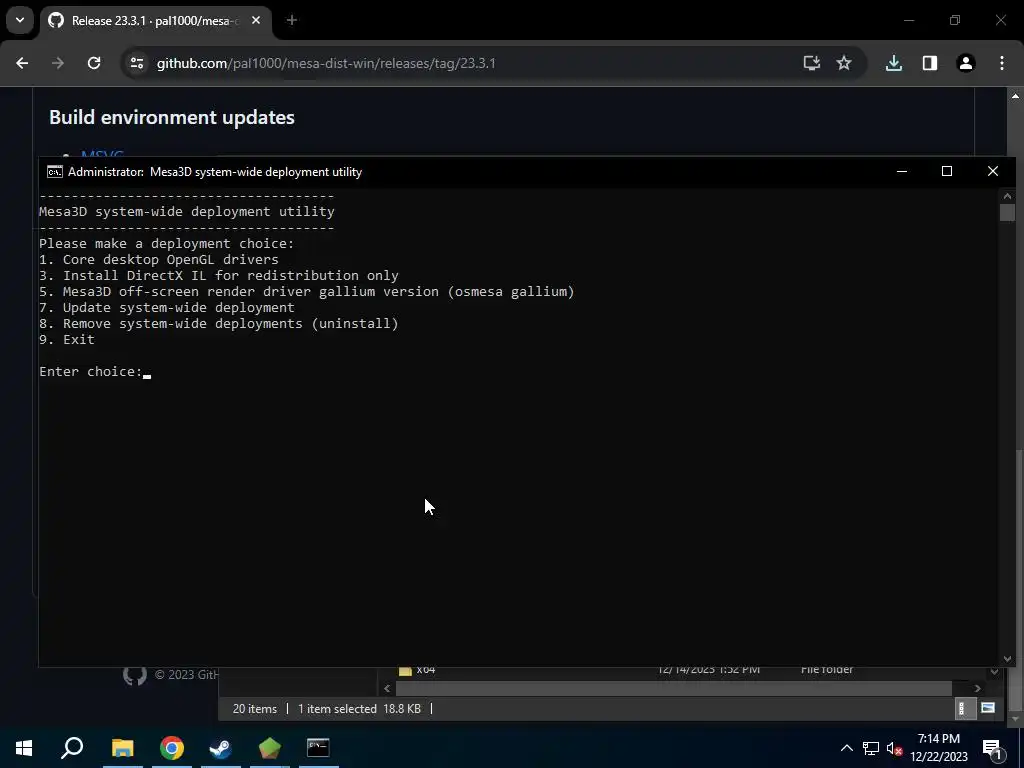Open Chrome three-dot menu
The width and height of the screenshot is (1024, 768).
(1002, 63)
